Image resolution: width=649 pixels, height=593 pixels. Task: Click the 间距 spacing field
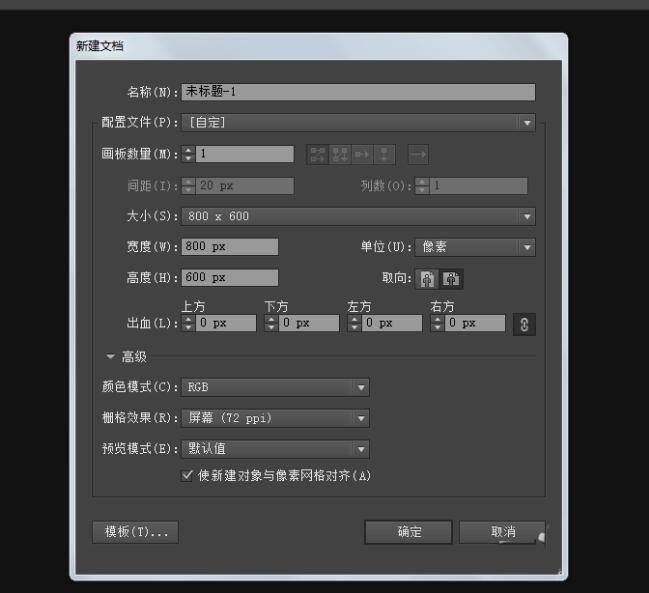pyautogui.click(x=244, y=186)
